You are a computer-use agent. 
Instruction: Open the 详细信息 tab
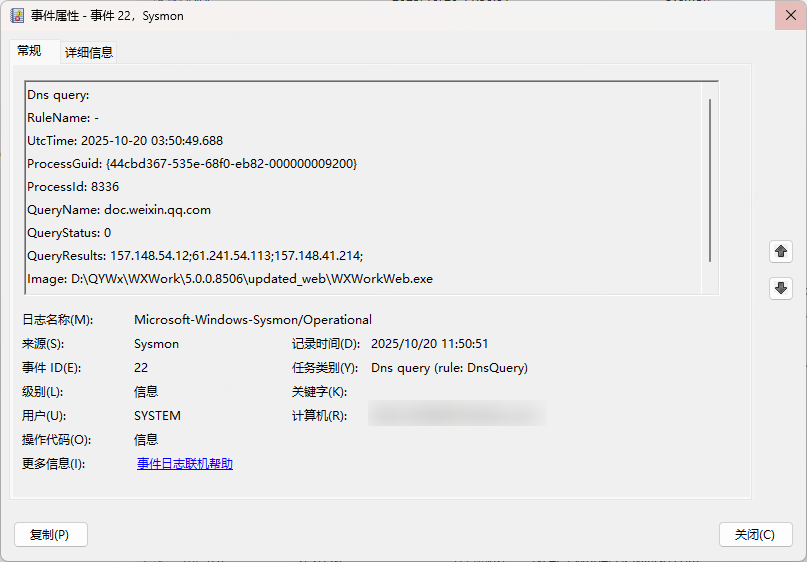[89, 52]
